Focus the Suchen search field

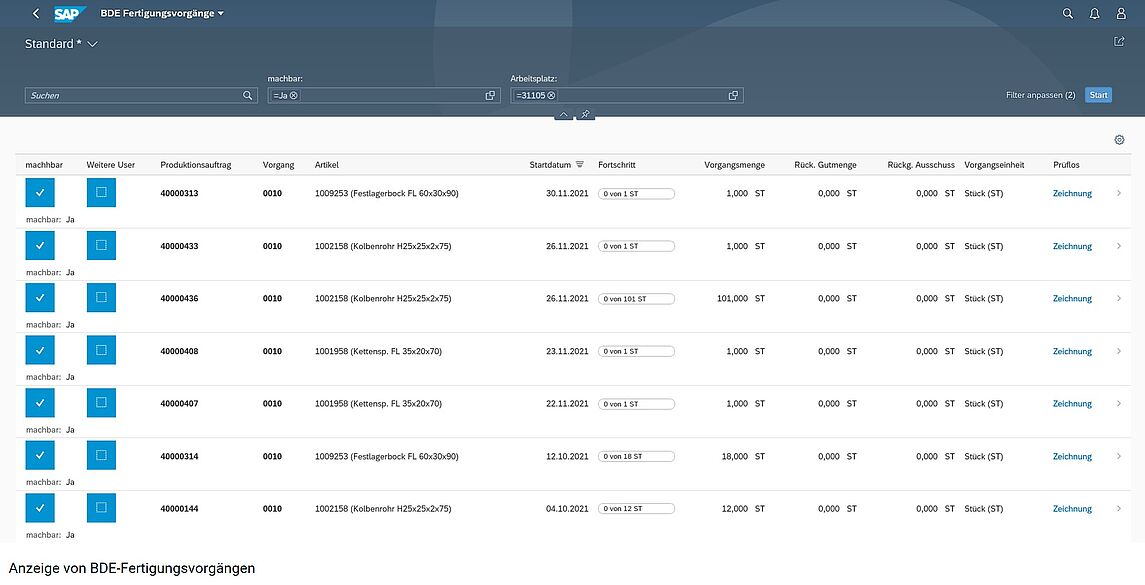141,95
